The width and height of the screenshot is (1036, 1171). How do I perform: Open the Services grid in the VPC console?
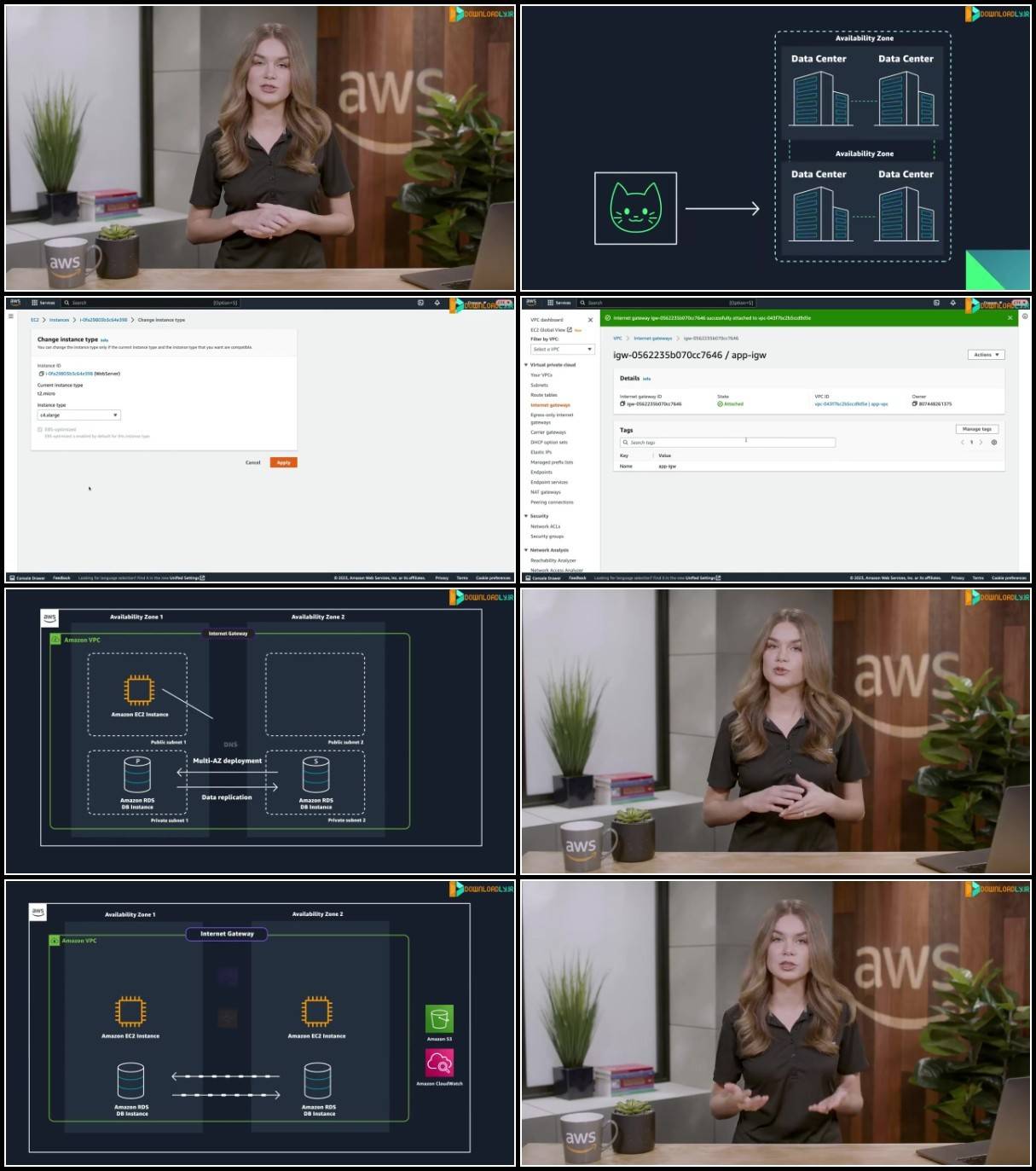[x=559, y=303]
